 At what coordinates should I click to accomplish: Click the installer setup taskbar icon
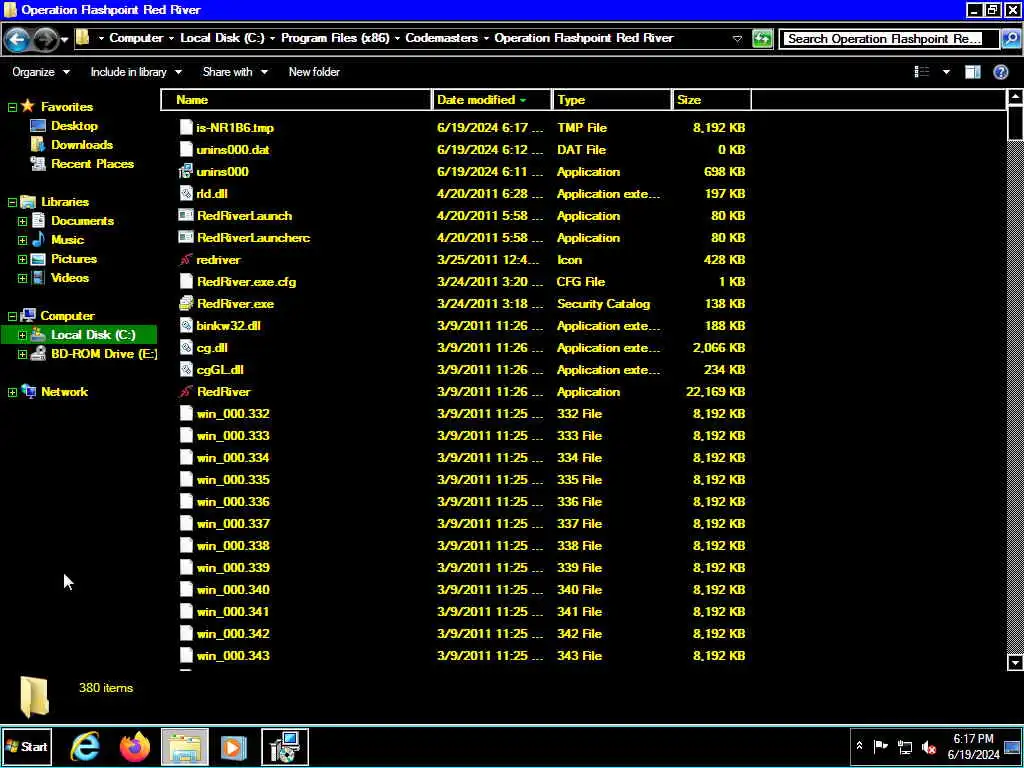point(285,746)
